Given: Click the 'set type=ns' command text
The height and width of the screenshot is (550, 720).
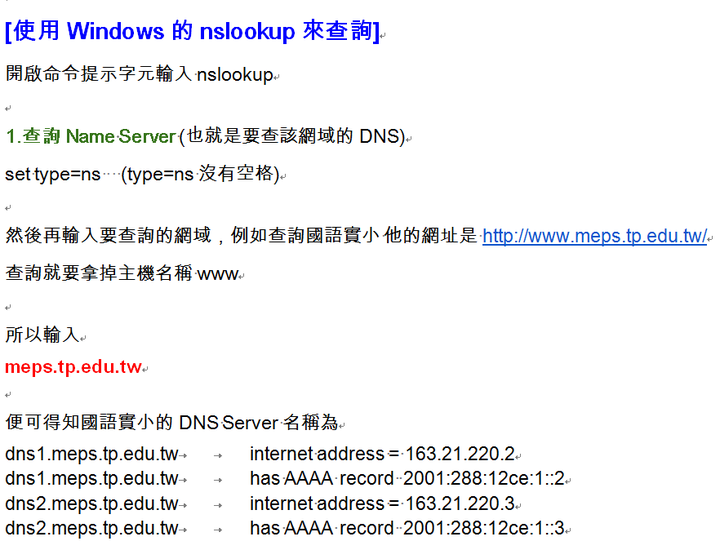Looking at the screenshot, I should click(x=53, y=174).
